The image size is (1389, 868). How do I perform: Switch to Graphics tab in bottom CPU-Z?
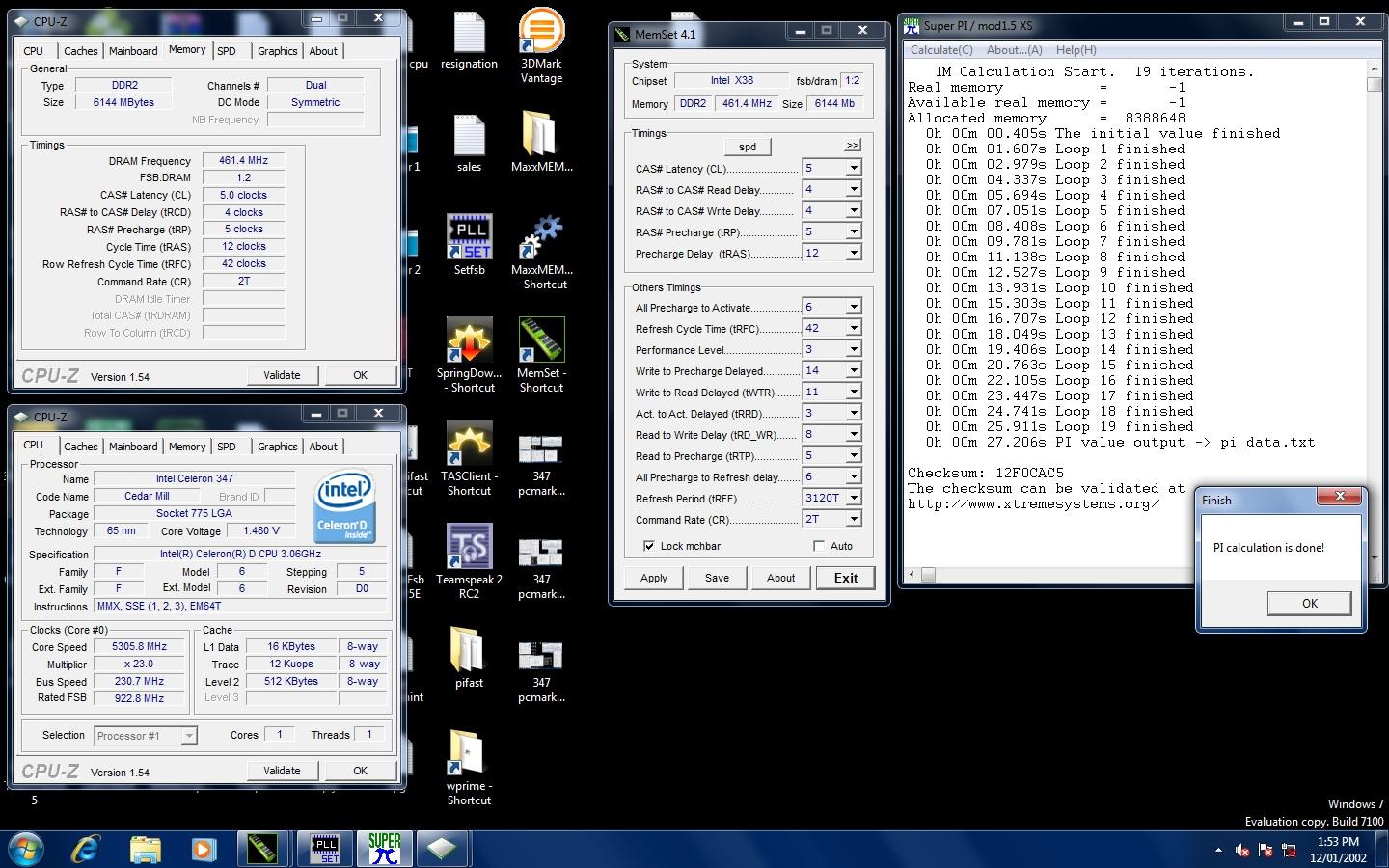[278, 447]
